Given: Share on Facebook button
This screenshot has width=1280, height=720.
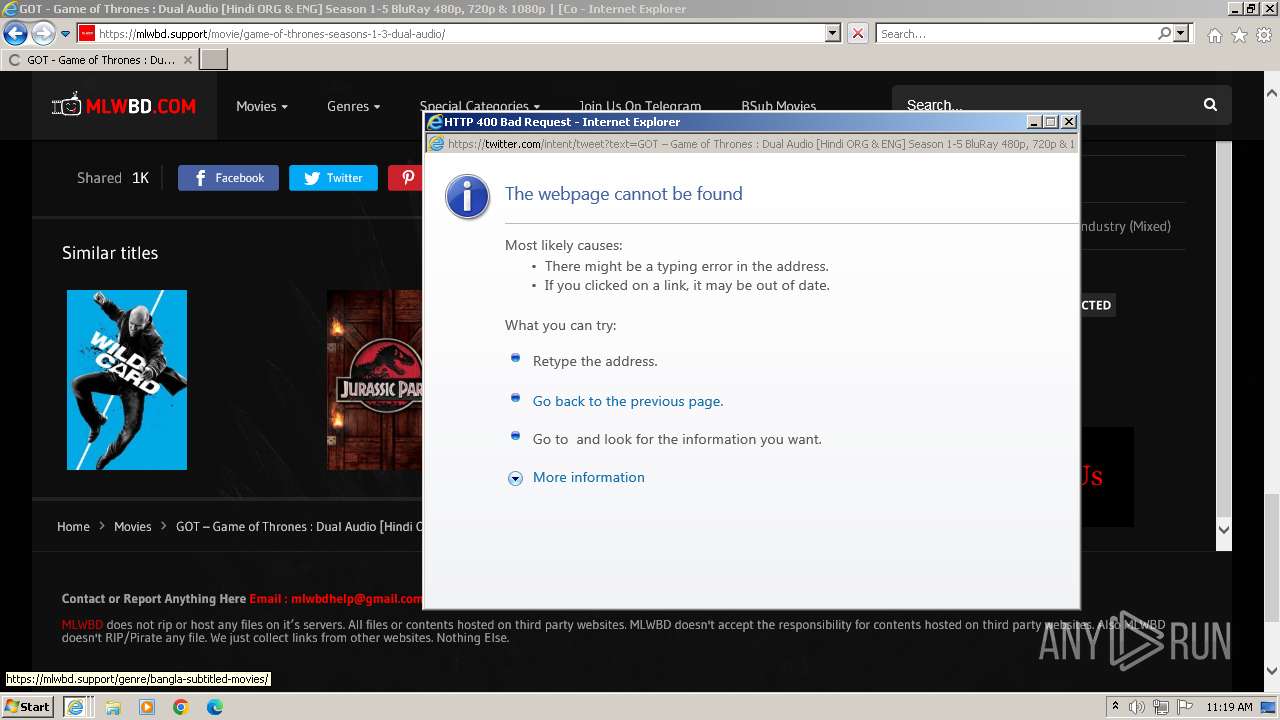Looking at the screenshot, I should pos(228,178).
